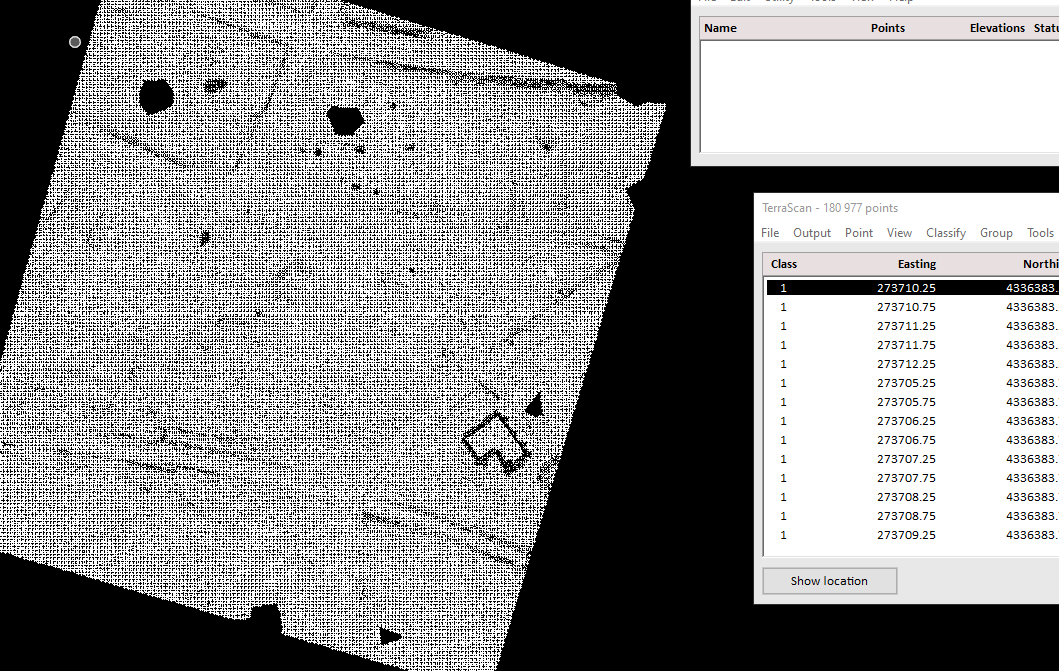This screenshot has height=671, width=1059.
Task: Click the Name column header in trajectories window
Action: point(720,27)
